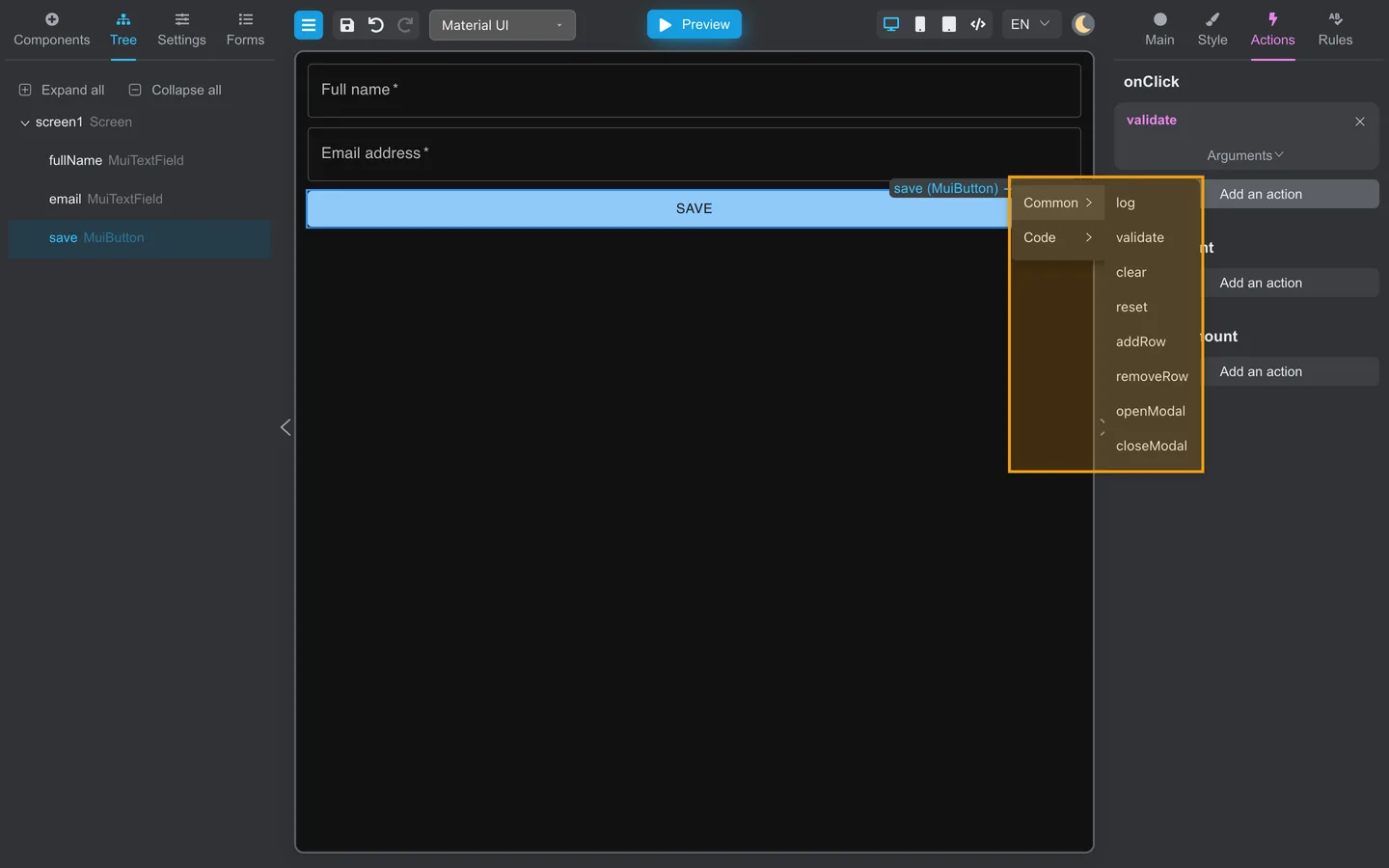This screenshot has height=868, width=1389.
Task: Collapse the left panel arrow
Action: [286, 427]
